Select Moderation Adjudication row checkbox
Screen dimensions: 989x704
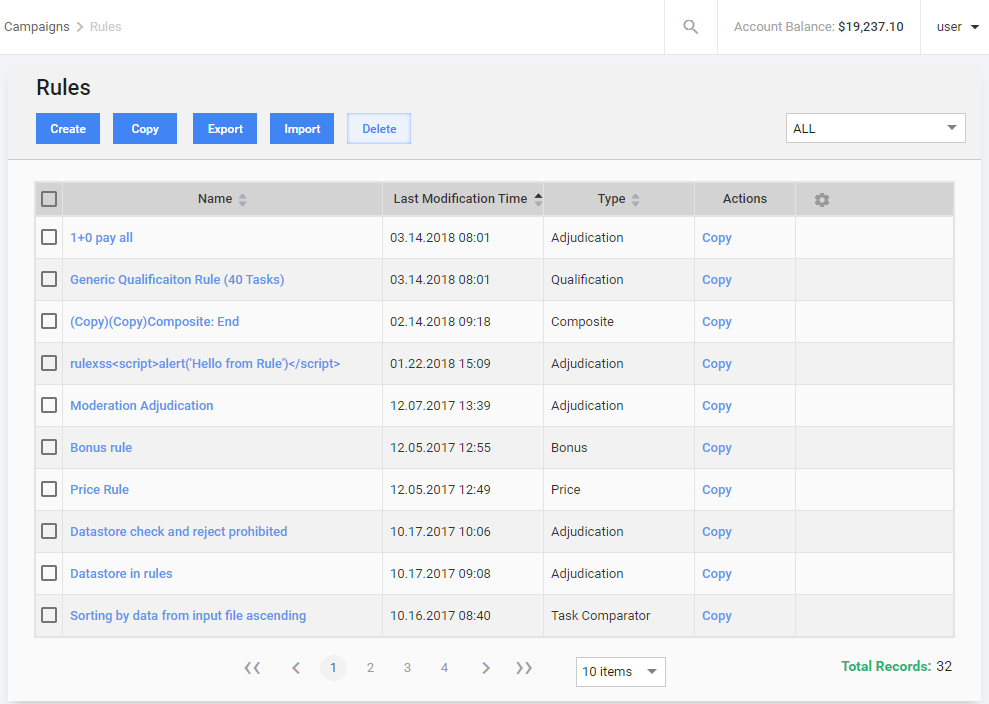pyautogui.click(x=49, y=405)
